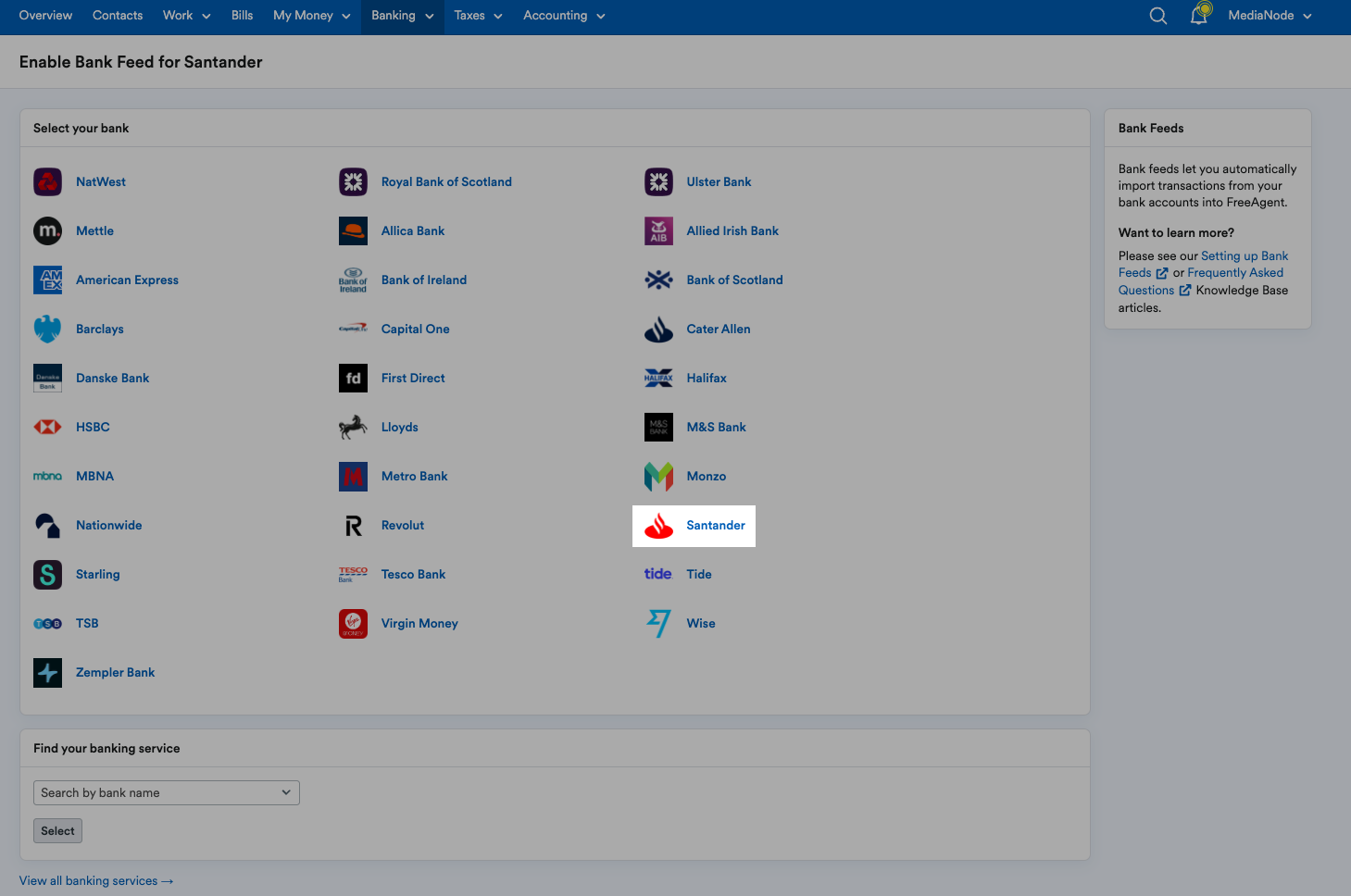Choose the Halifax bank link
The image size is (1351, 896).
[707, 379]
